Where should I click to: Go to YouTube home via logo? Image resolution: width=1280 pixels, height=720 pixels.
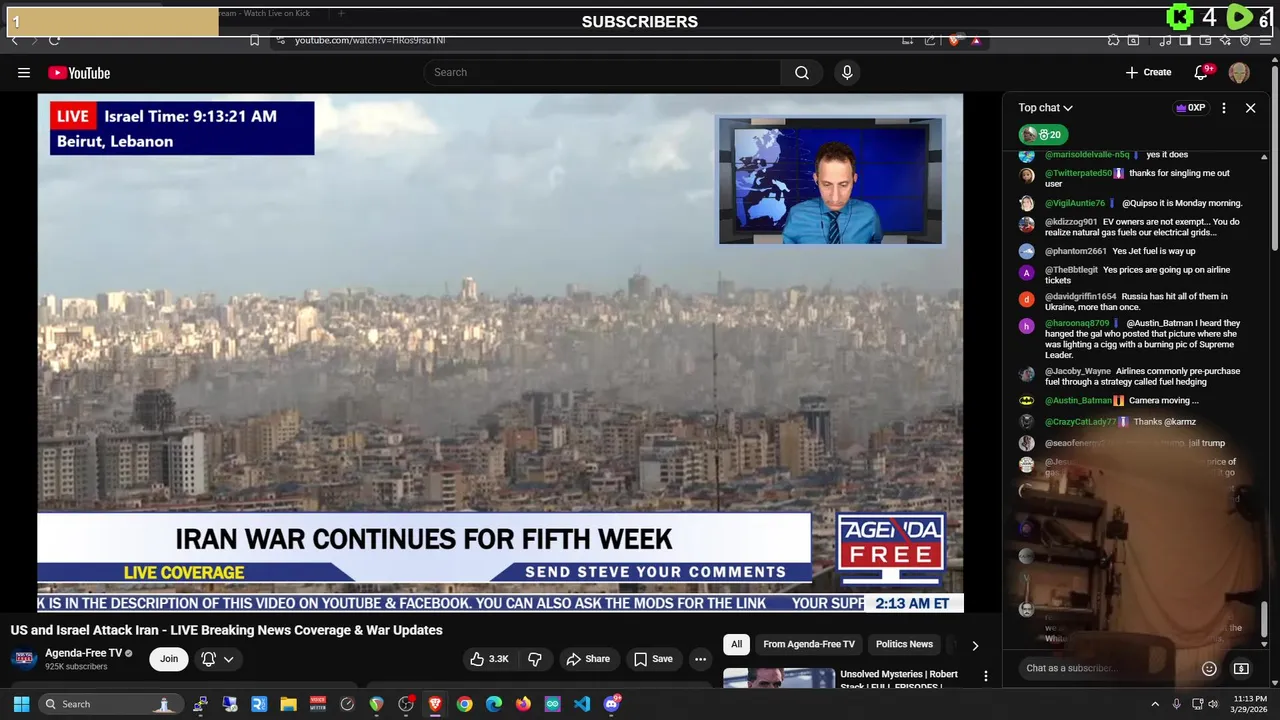coord(79,72)
